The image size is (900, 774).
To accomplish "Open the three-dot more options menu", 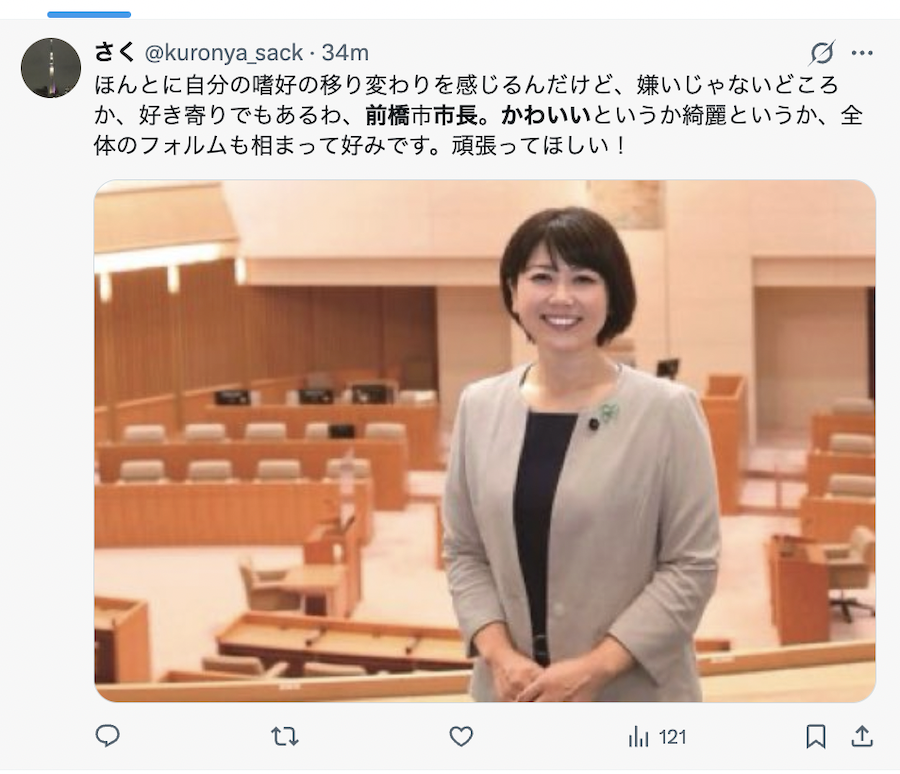I will (862, 53).
